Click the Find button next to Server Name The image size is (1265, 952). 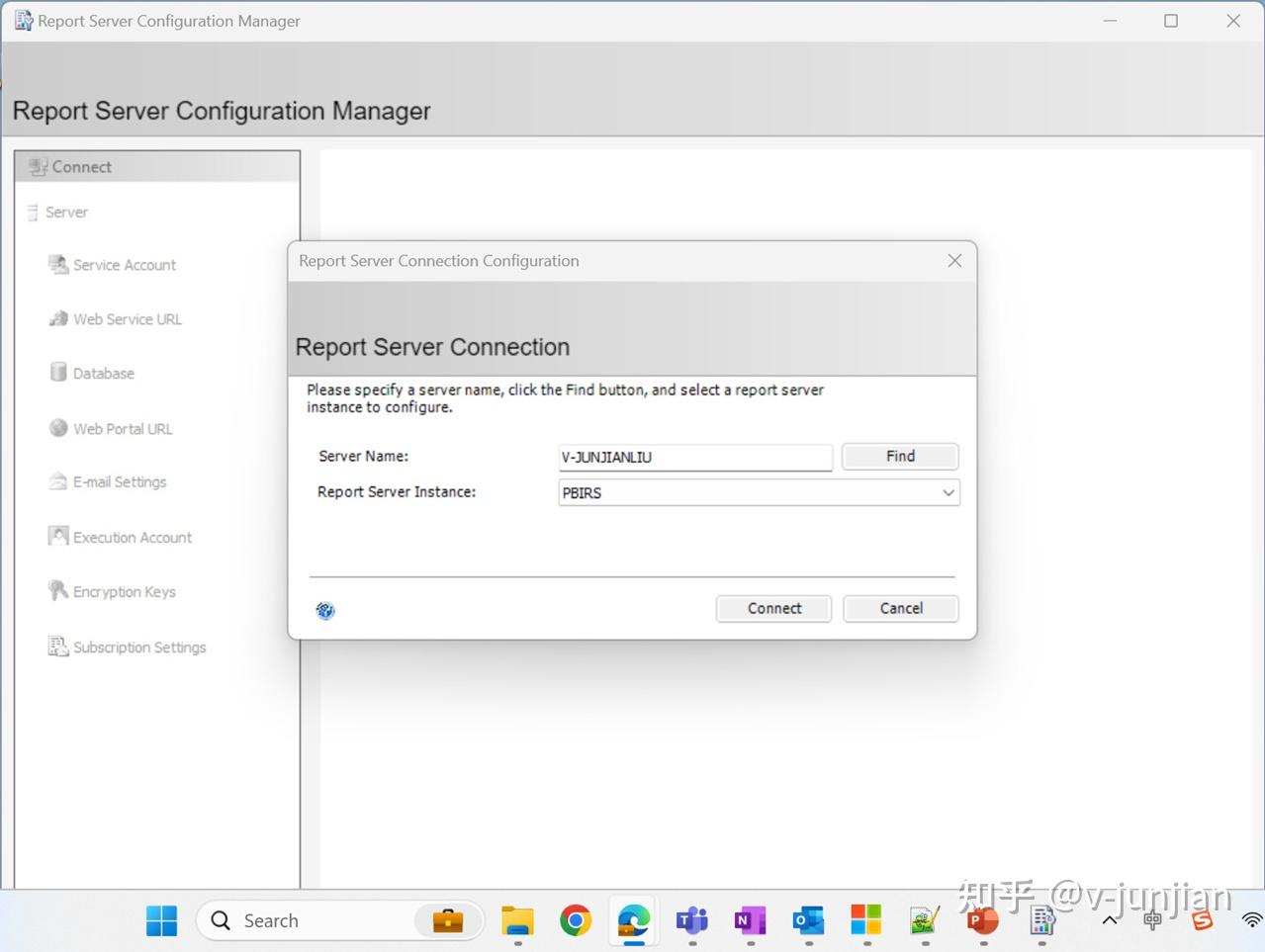pyautogui.click(x=899, y=456)
